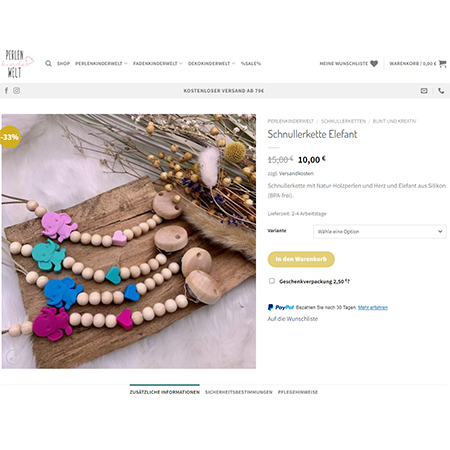Image resolution: width=450 pixels, height=450 pixels.
Task: Open the search magnifier icon
Action: (48, 63)
